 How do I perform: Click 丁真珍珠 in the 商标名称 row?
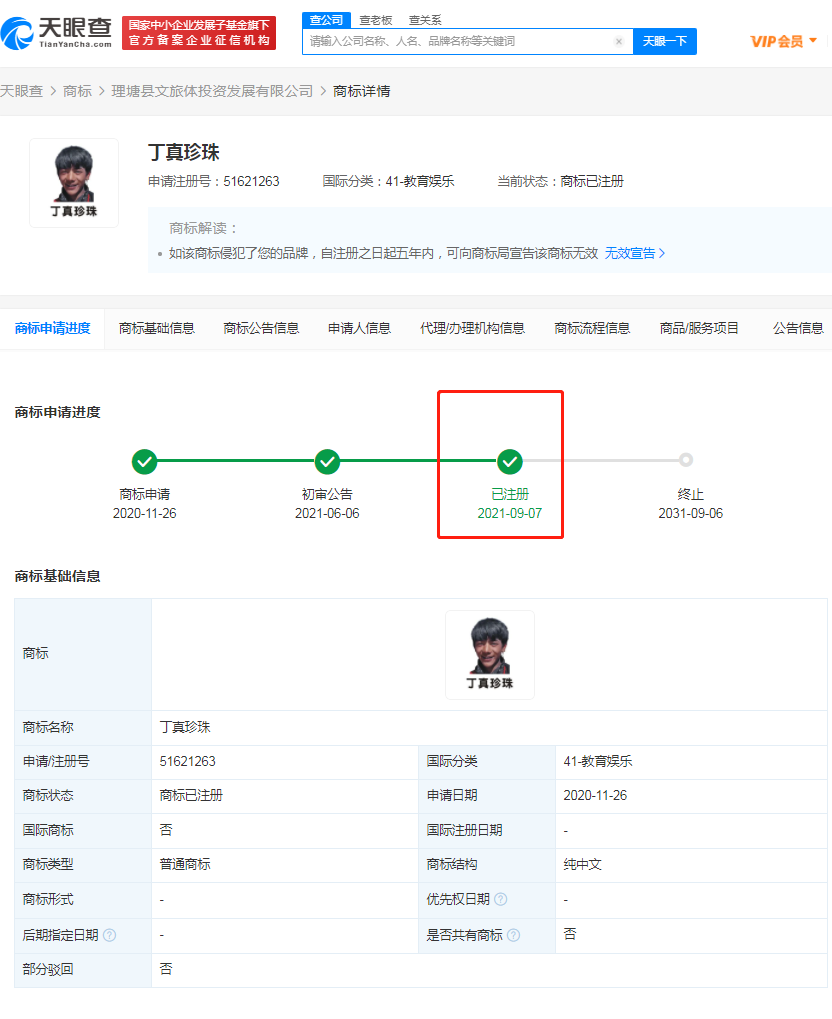[x=185, y=727]
